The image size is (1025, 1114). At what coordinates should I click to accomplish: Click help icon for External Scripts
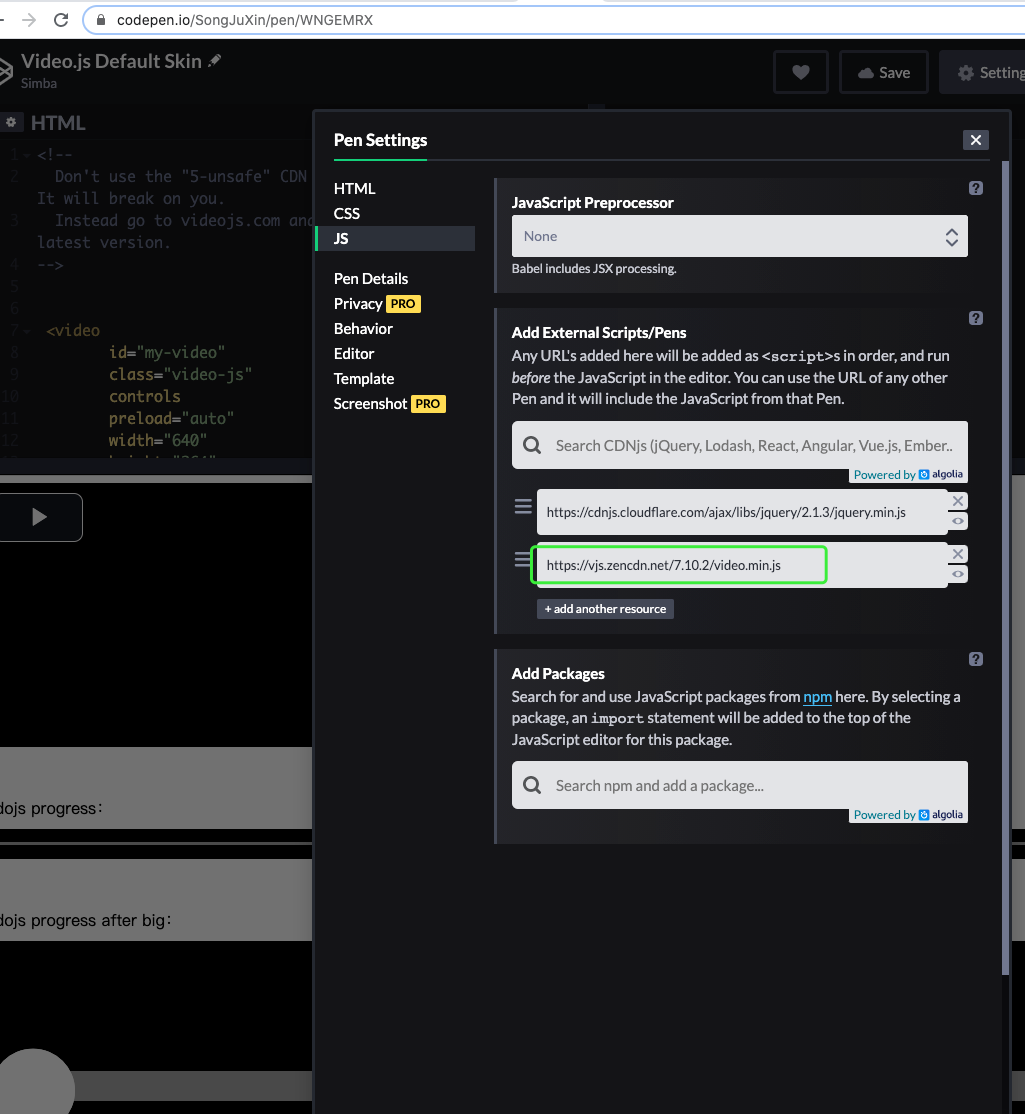point(975,318)
